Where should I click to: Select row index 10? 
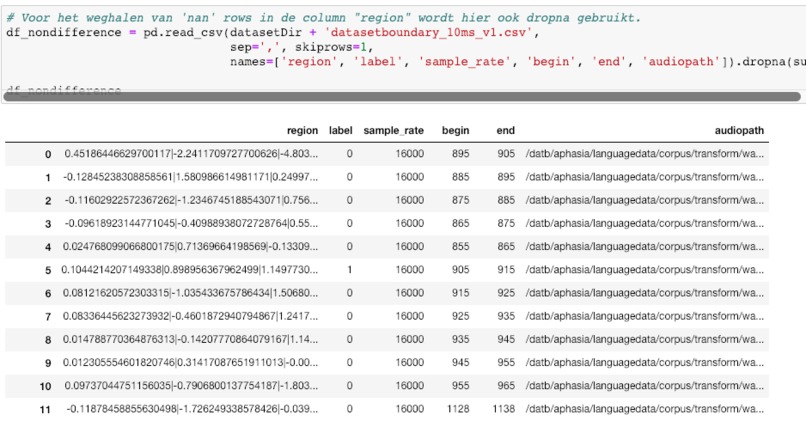[45, 386]
